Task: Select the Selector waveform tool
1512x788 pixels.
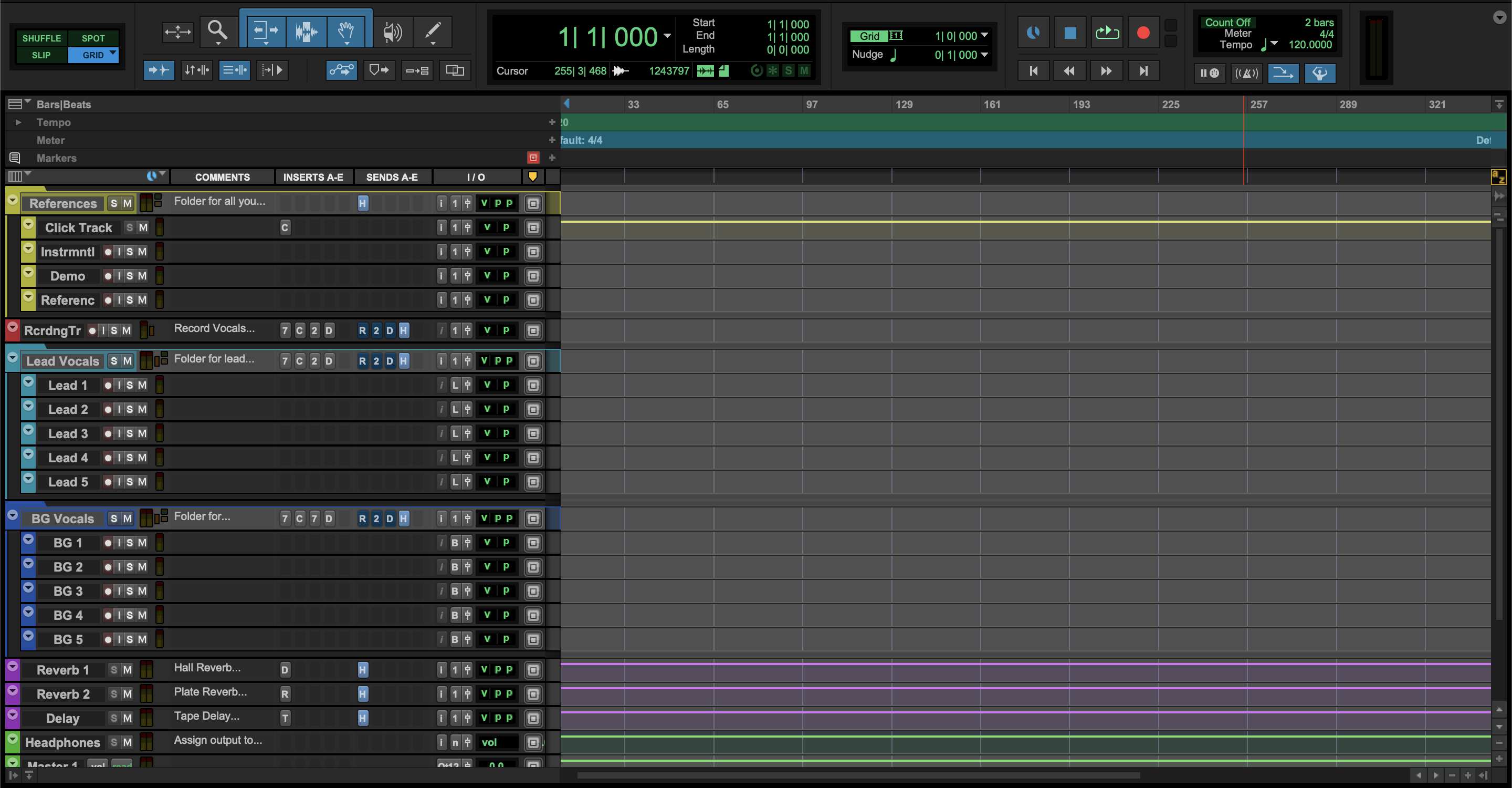Action: click(306, 32)
